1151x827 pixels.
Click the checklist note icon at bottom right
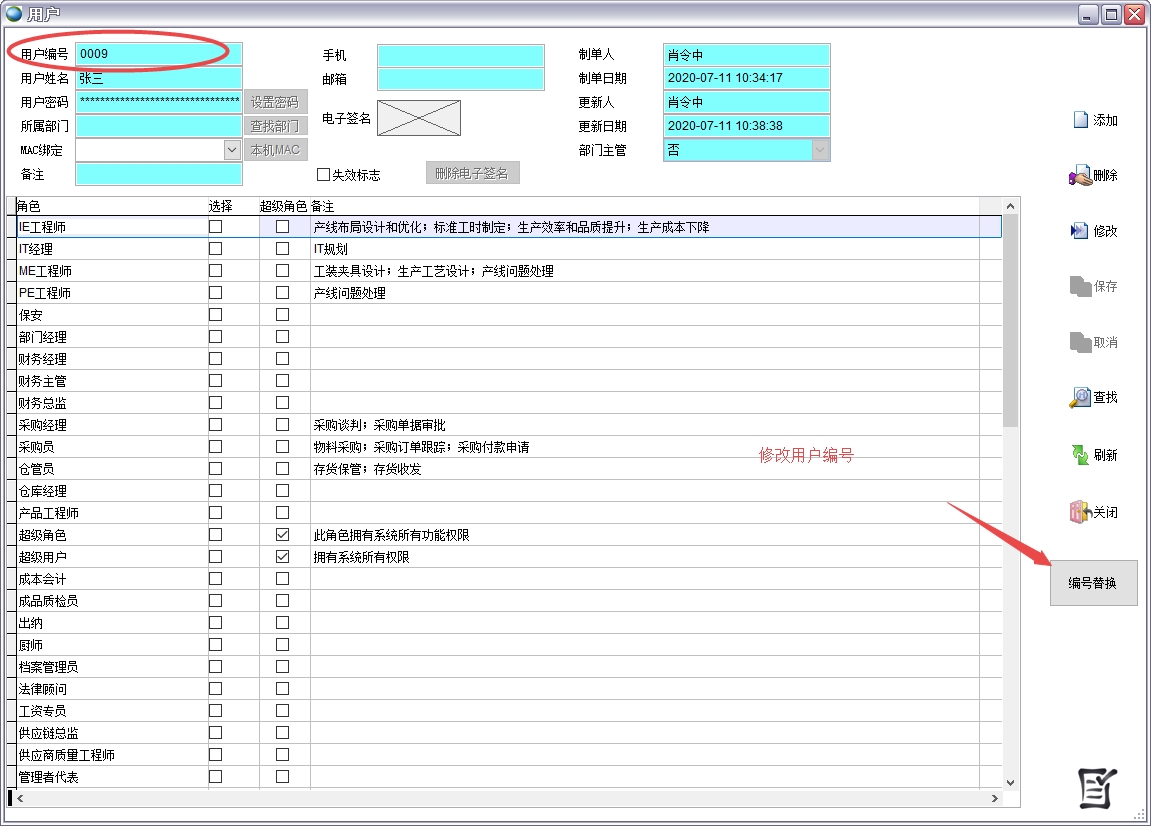[x=1097, y=789]
